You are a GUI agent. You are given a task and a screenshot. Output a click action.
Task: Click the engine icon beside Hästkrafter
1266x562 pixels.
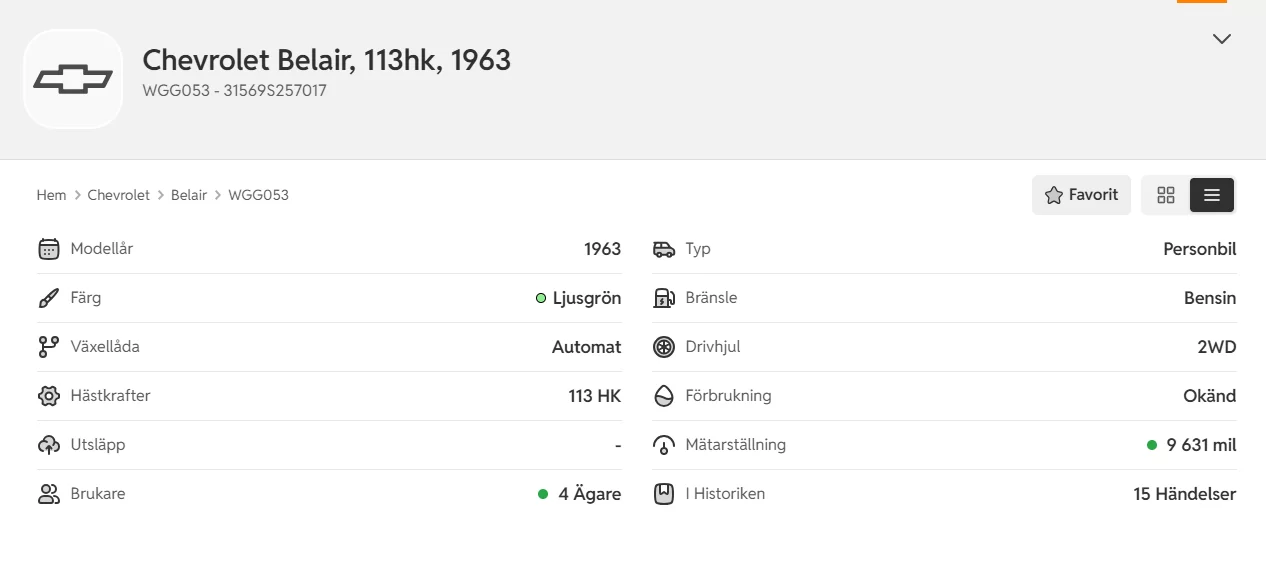click(x=49, y=396)
